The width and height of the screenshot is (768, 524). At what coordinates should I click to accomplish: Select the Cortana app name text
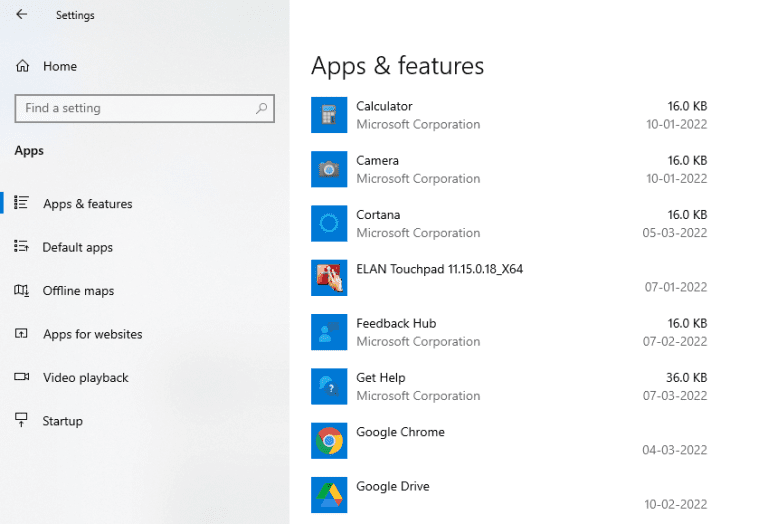(x=378, y=215)
